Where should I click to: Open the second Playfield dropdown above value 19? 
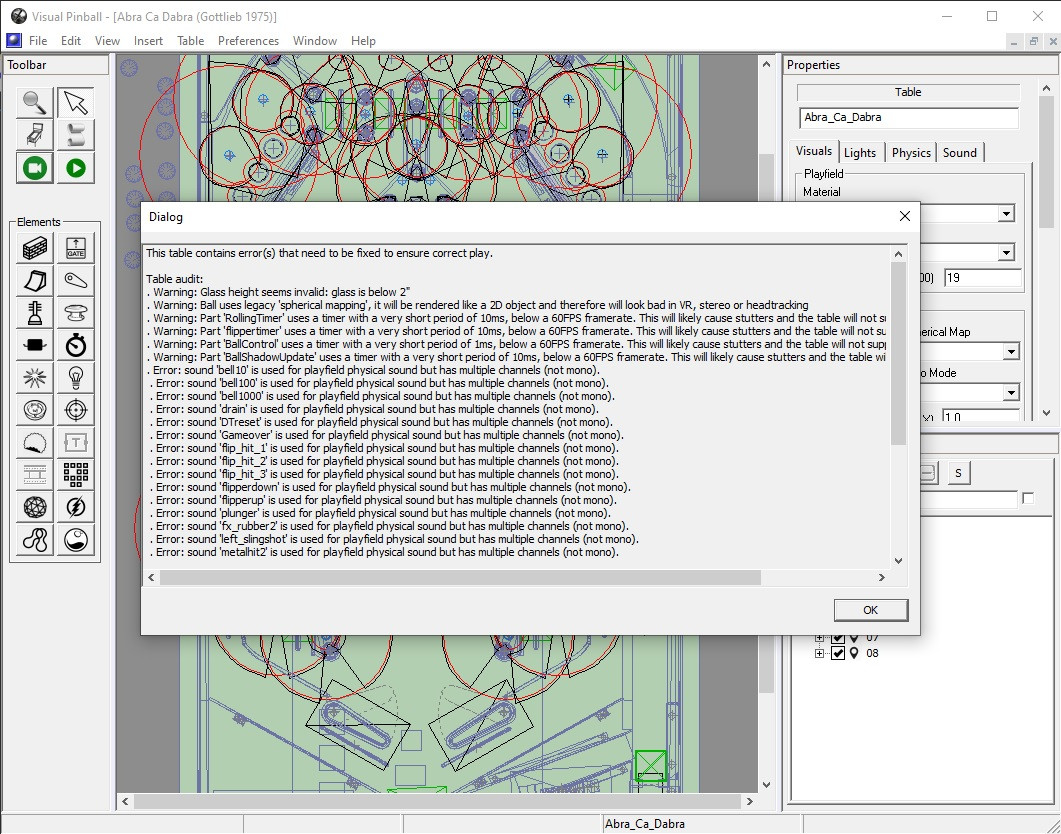pos(1006,252)
